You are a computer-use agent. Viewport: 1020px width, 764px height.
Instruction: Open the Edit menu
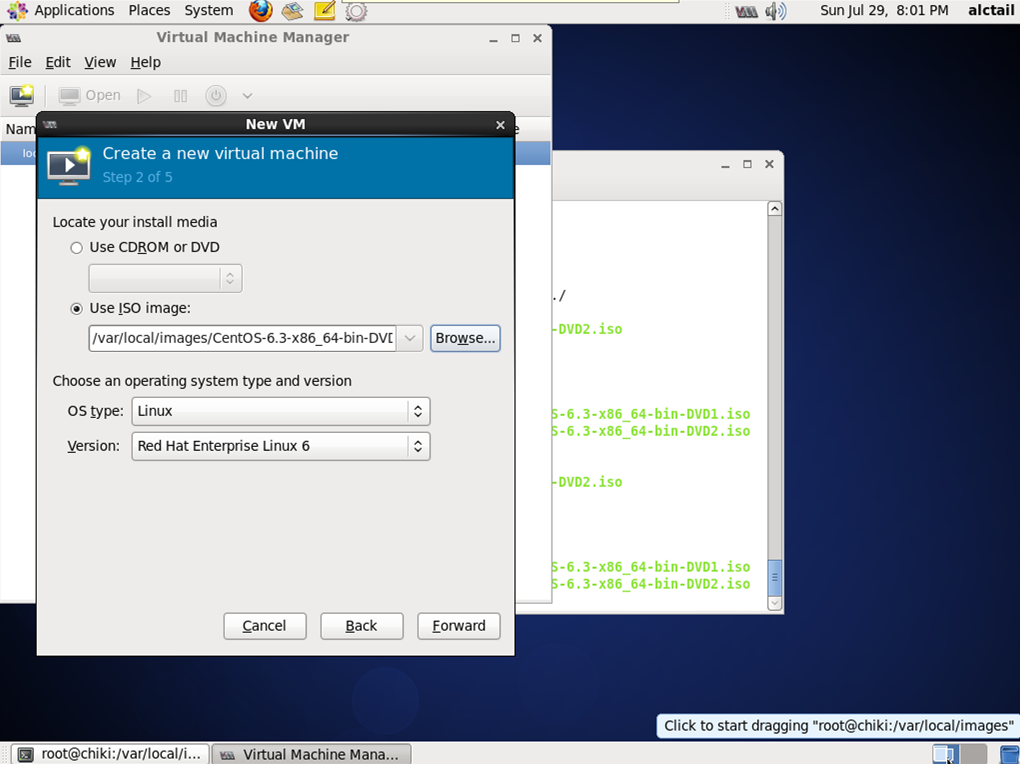point(58,62)
